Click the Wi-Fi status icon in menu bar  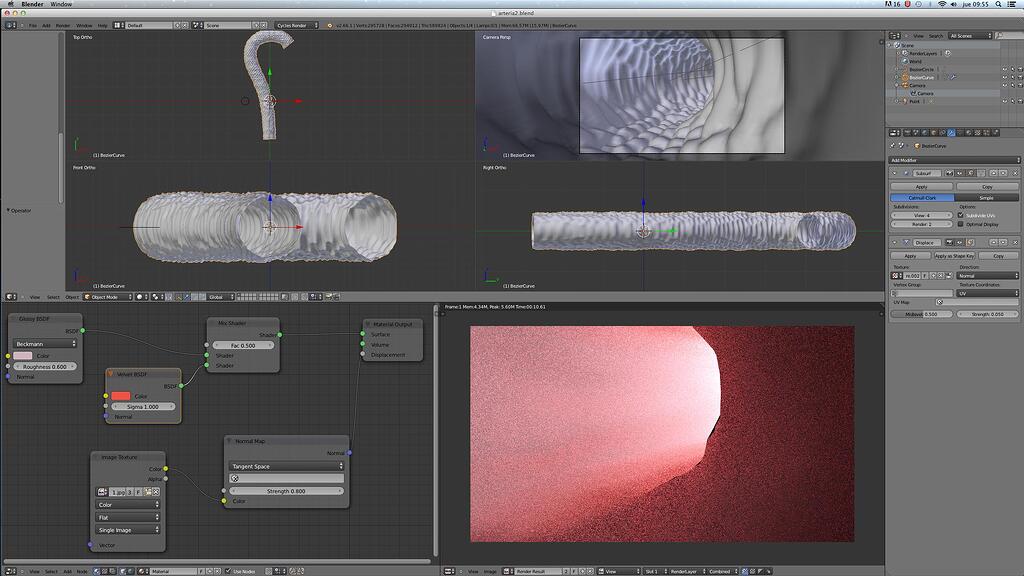942,4
